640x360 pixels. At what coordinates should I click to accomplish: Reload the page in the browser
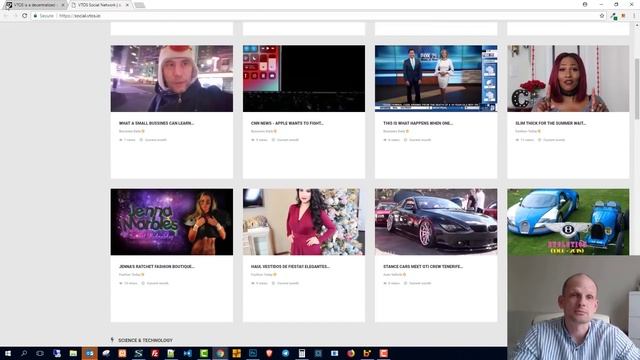click(x=24, y=16)
